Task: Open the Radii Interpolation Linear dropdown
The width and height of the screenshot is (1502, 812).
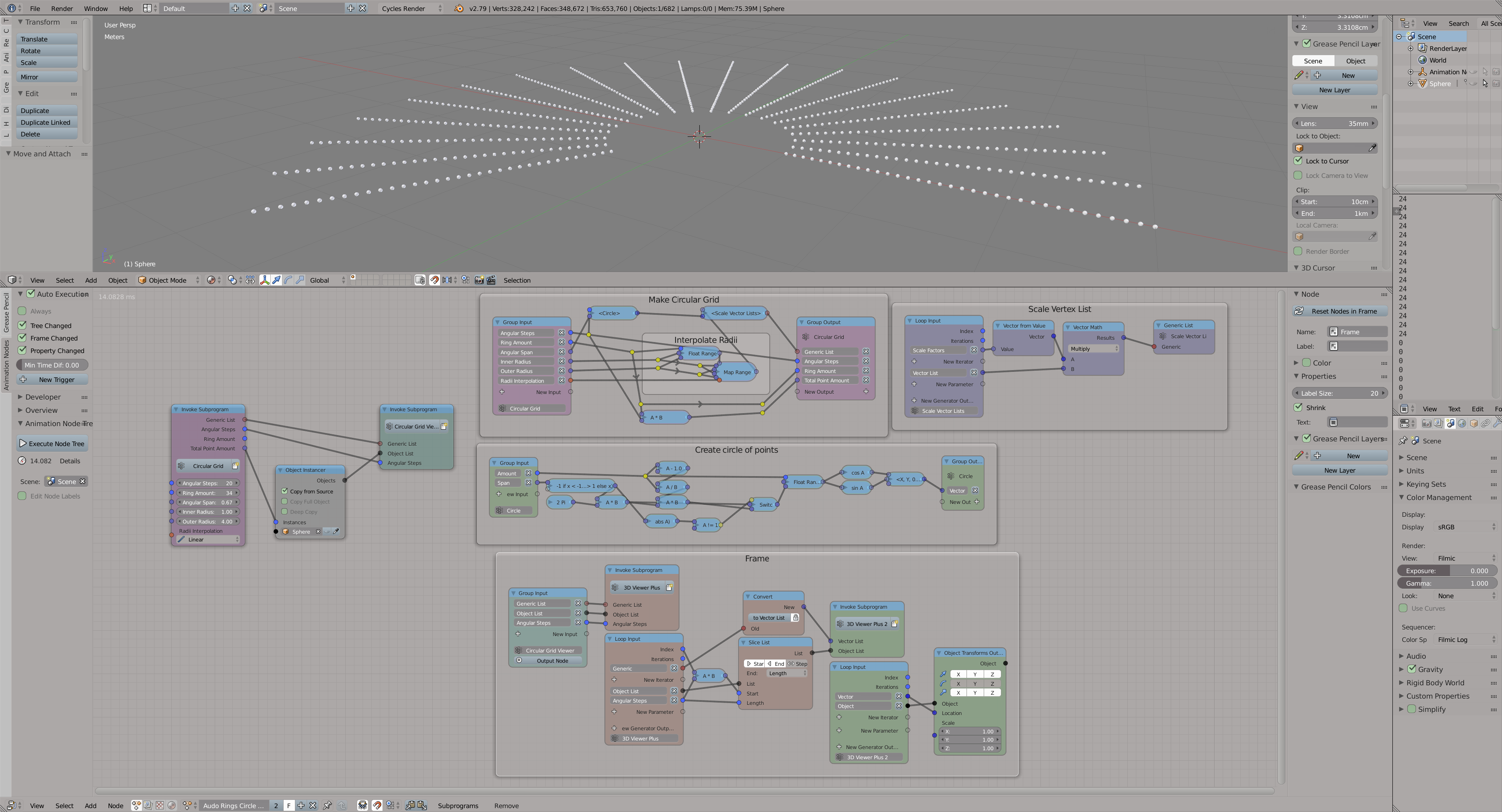Action: point(207,539)
